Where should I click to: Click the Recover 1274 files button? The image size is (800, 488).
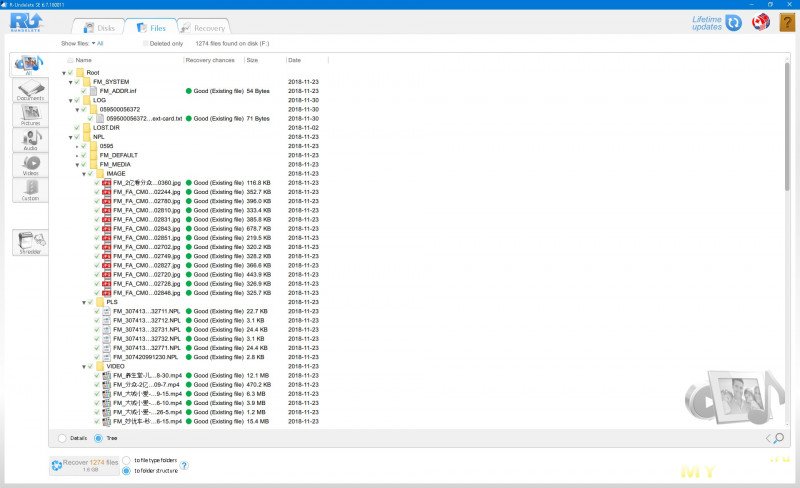click(x=84, y=465)
